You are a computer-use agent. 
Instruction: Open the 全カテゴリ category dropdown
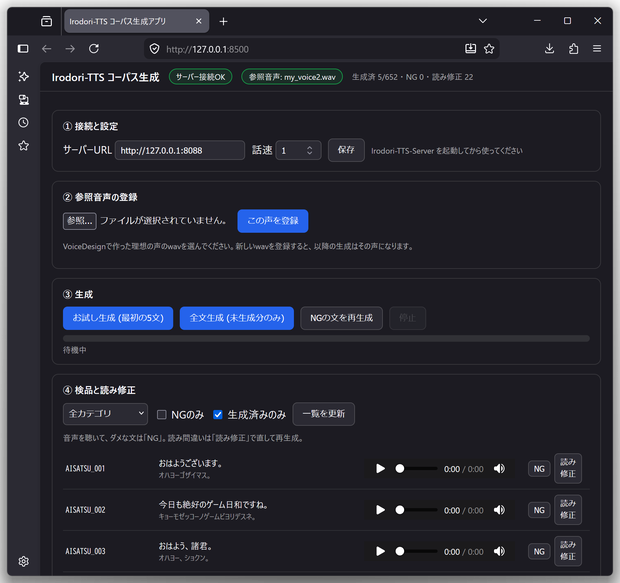pyautogui.click(x=105, y=414)
